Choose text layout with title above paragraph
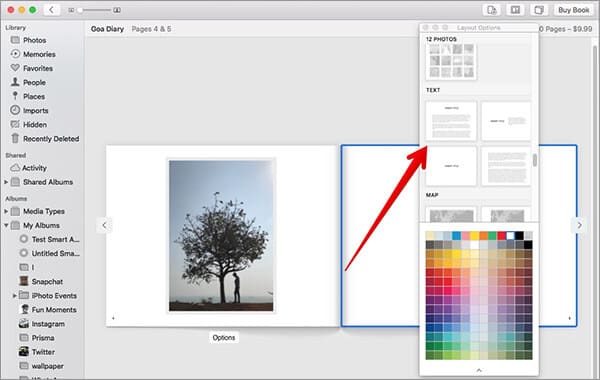The width and height of the screenshot is (600, 380). 451,121
